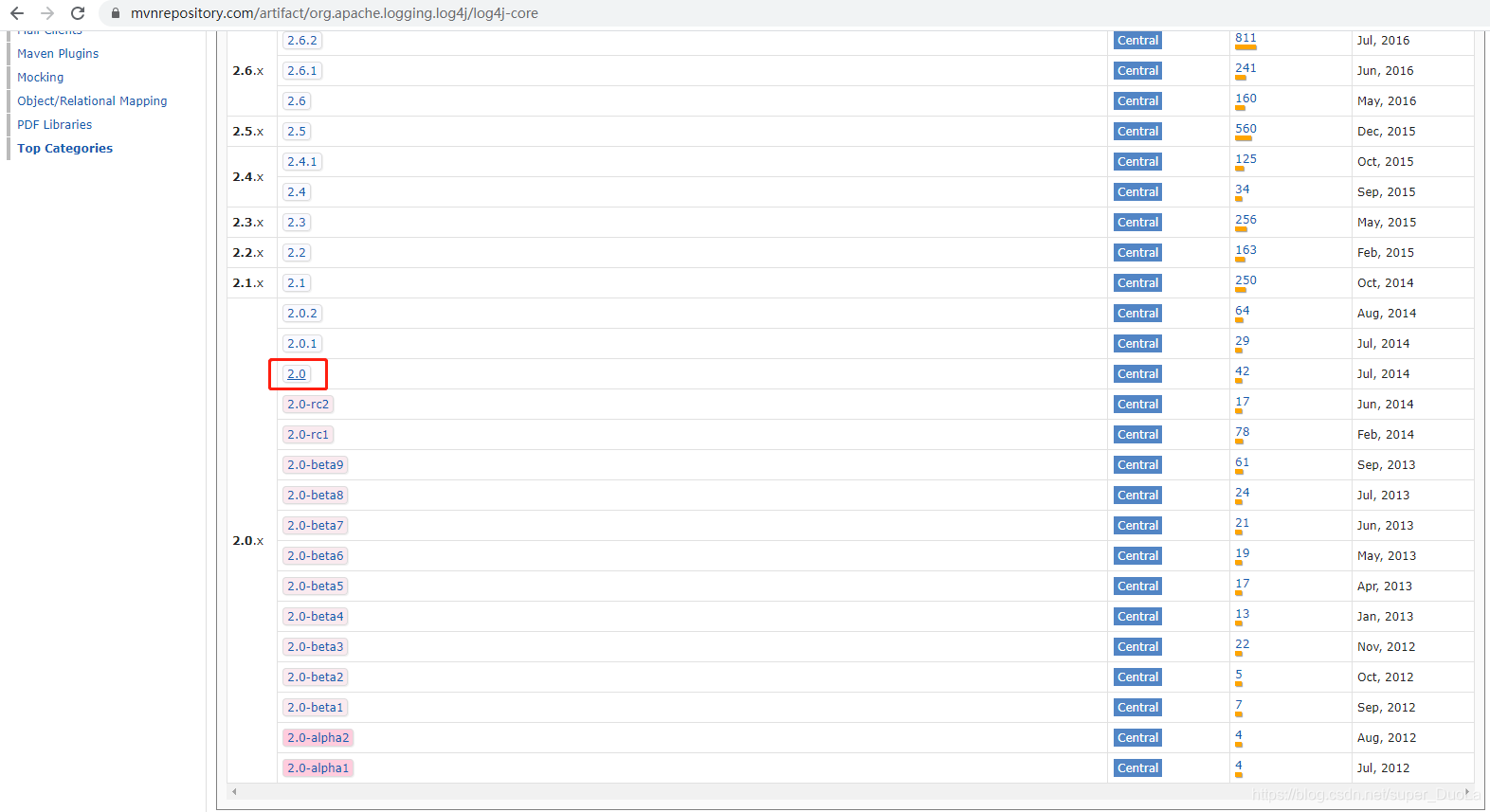Open version 2.0-rc2 link

[x=308, y=405]
